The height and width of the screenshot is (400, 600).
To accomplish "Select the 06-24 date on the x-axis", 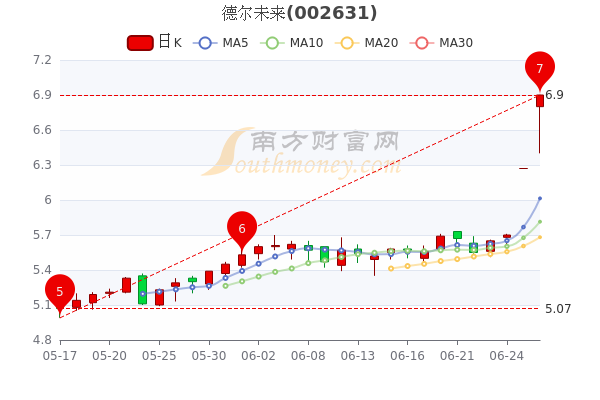I will pyautogui.click(x=507, y=355).
